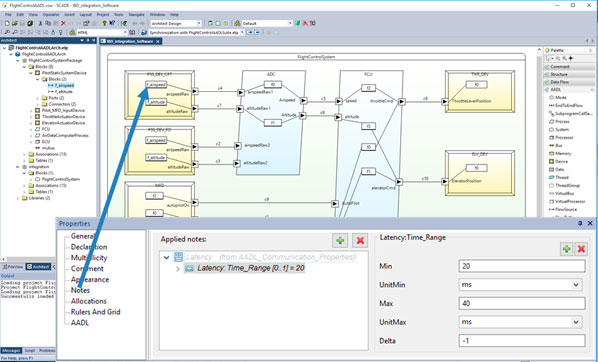This screenshot has height=362, width=598.
Task: Open the Multiplicity properties page
Action: 89,258
